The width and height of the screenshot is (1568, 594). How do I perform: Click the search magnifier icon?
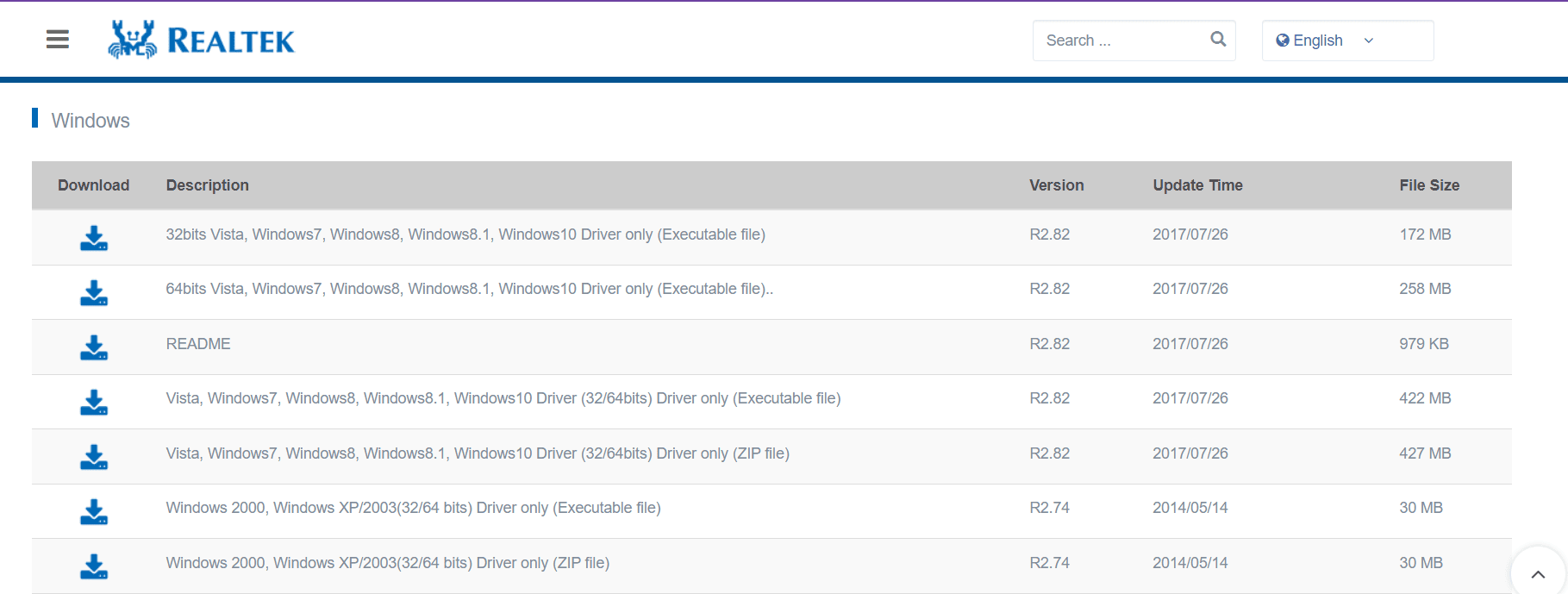1218,39
